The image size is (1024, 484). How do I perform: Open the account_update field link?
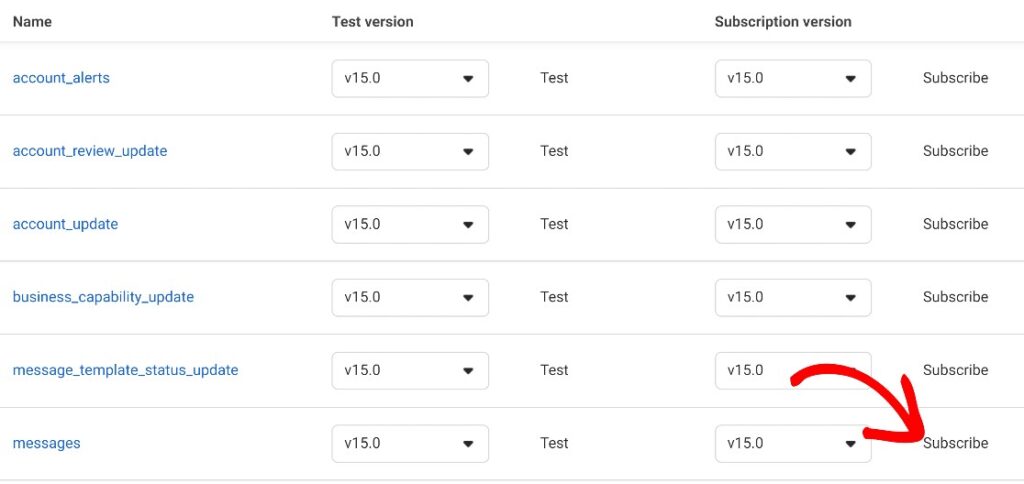coord(65,224)
